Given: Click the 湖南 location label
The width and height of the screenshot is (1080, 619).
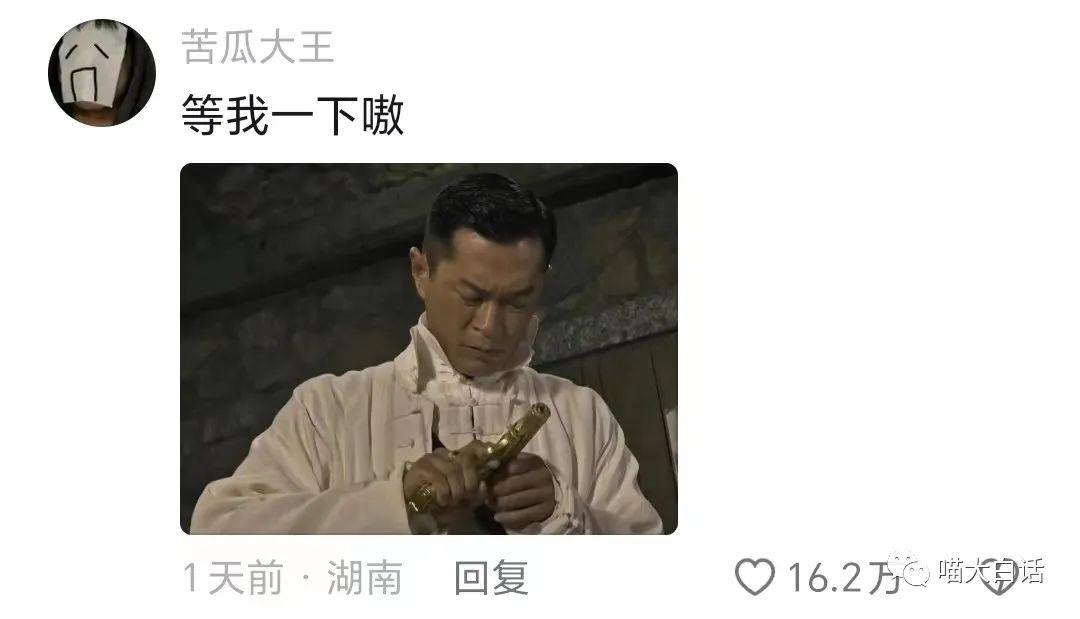Looking at the screenshot, I should pos(364,577).
